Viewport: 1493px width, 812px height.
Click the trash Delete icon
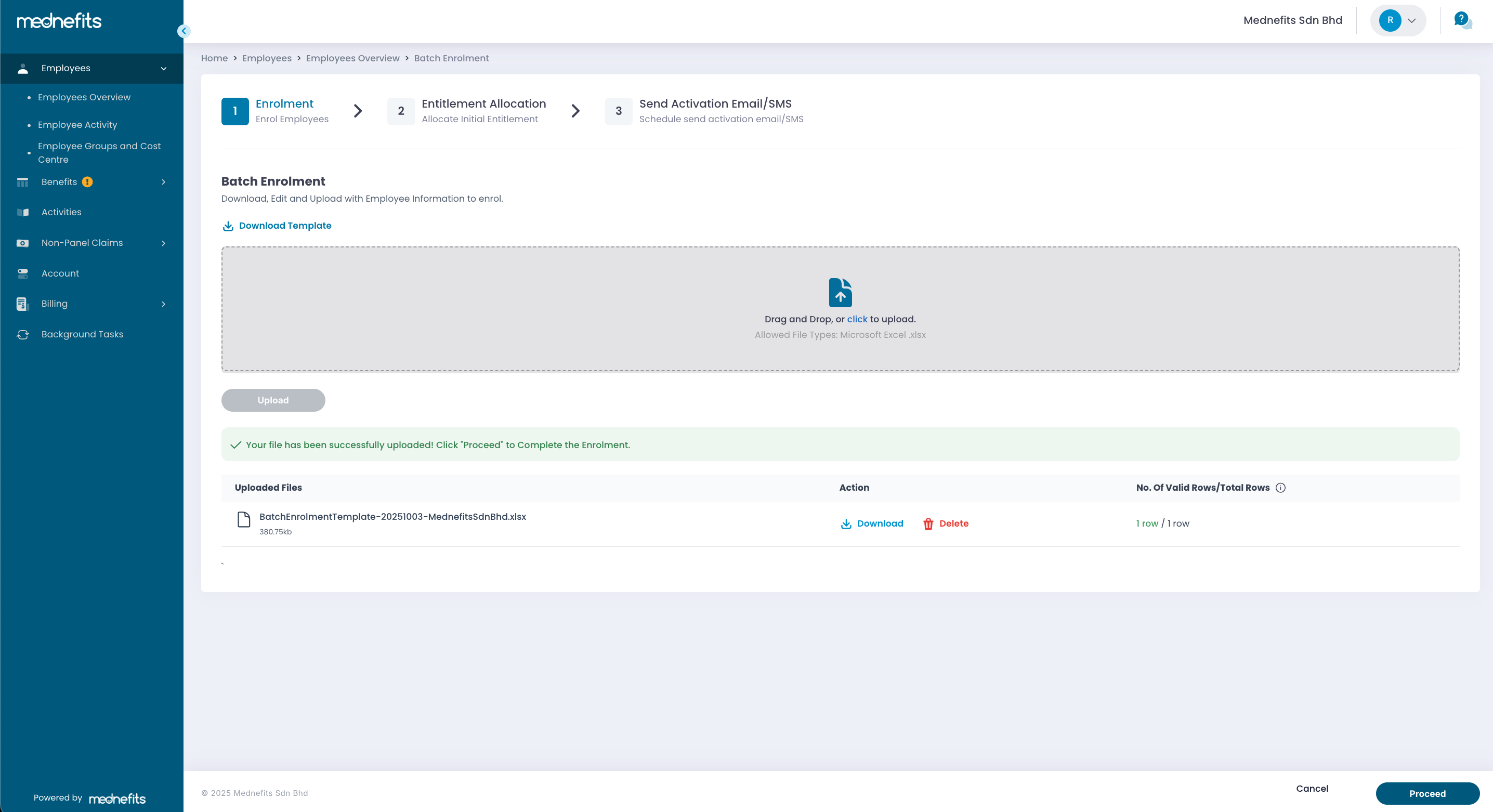coord(928,524)
